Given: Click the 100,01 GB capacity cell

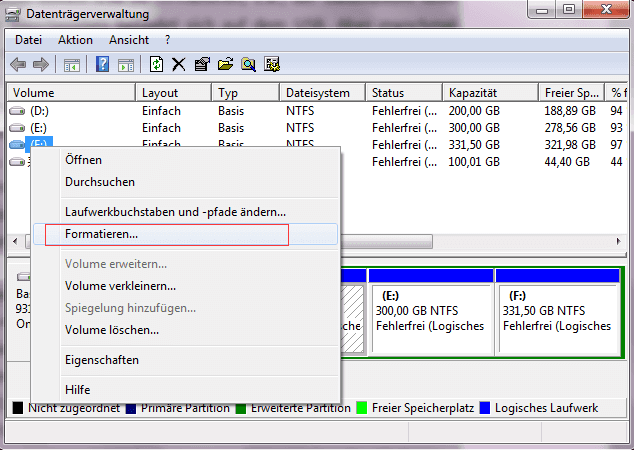Looking at the screenshot, I should [x=474, y=162].
